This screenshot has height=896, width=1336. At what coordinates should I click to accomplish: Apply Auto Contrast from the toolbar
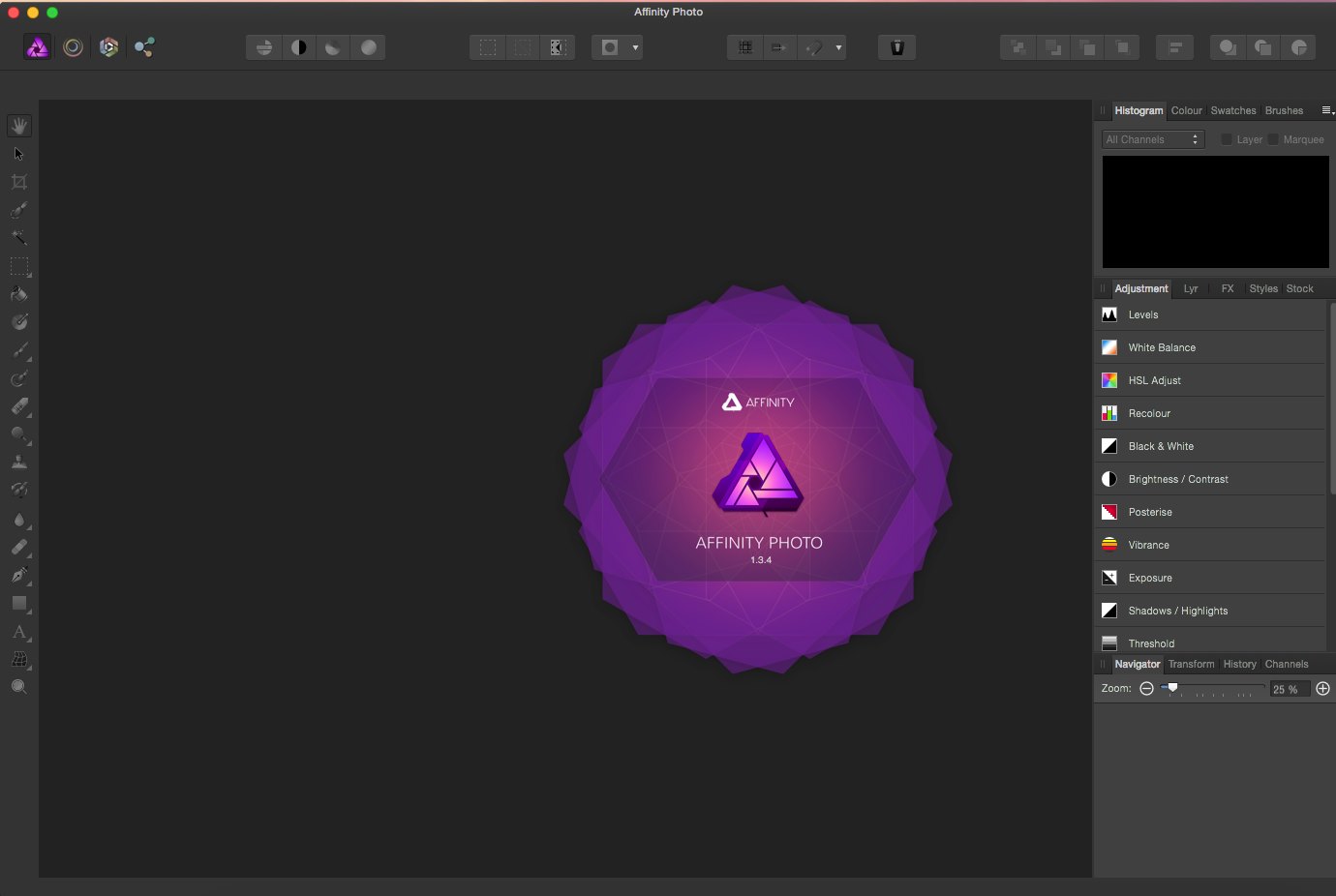299,47
